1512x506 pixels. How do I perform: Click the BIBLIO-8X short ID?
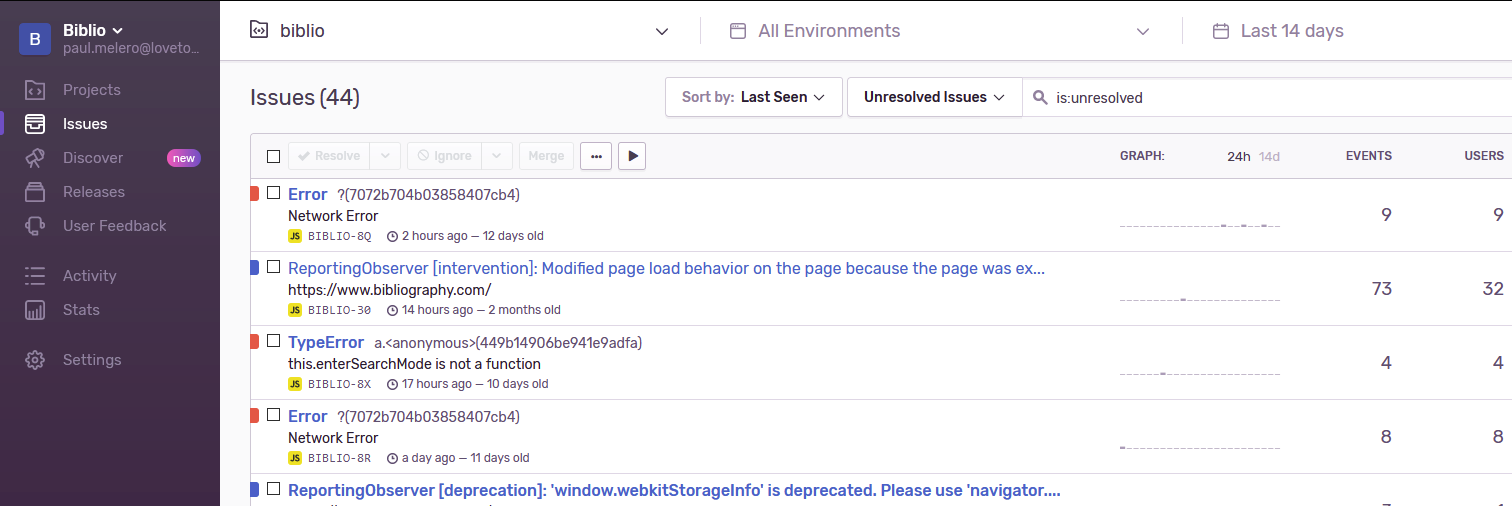339,384
